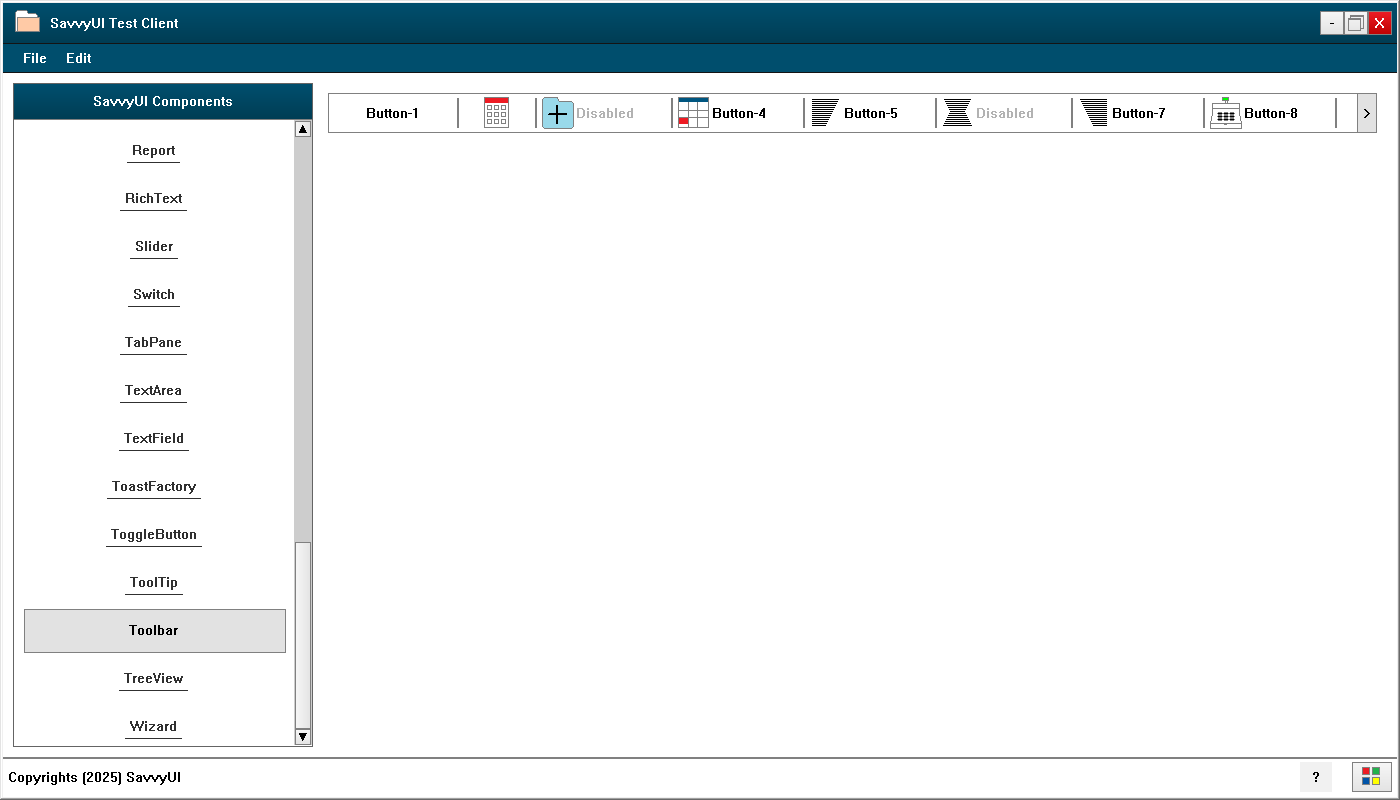Open the Edit menu

pyautogui.click(x=78, y=58)
